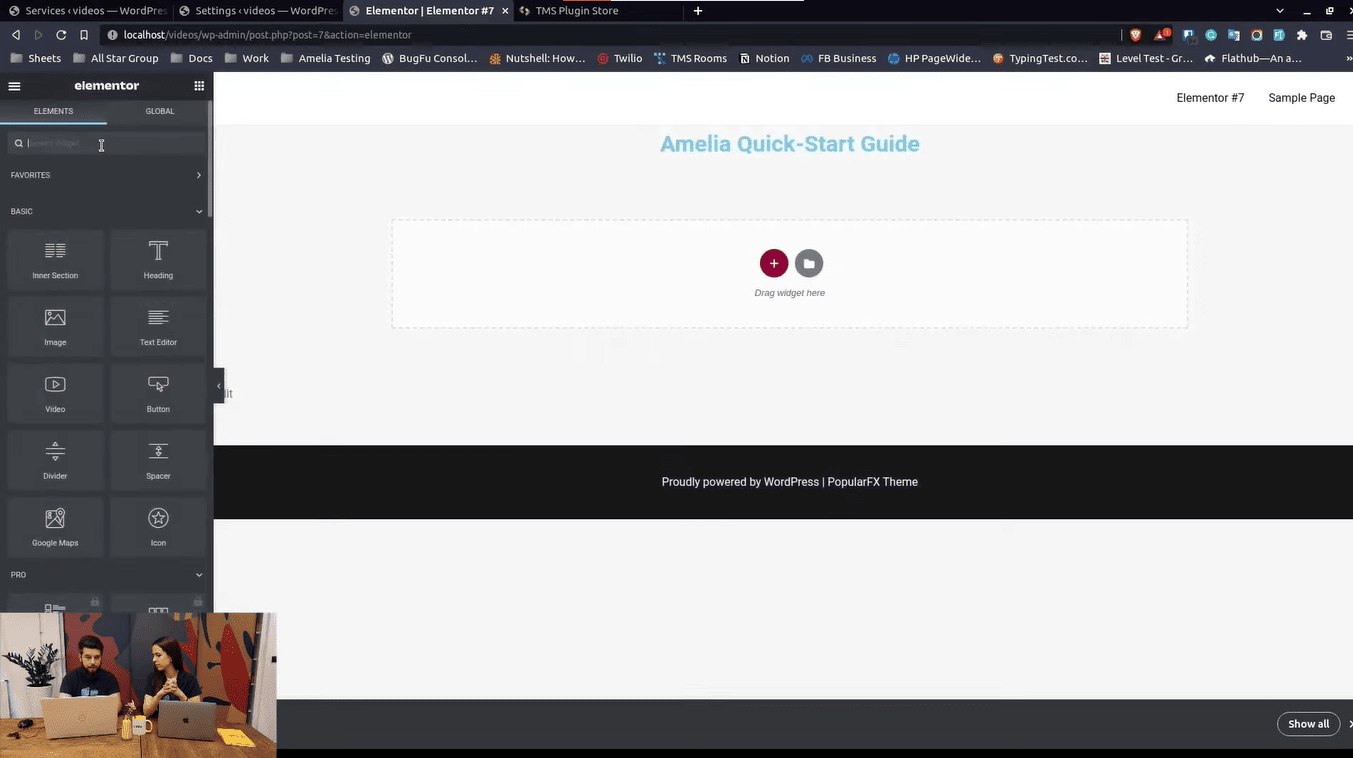This screenshot has width=1353, height=758.
Task: Click the webcam video overlay thumbnail
Action: [x=138, y=685]
